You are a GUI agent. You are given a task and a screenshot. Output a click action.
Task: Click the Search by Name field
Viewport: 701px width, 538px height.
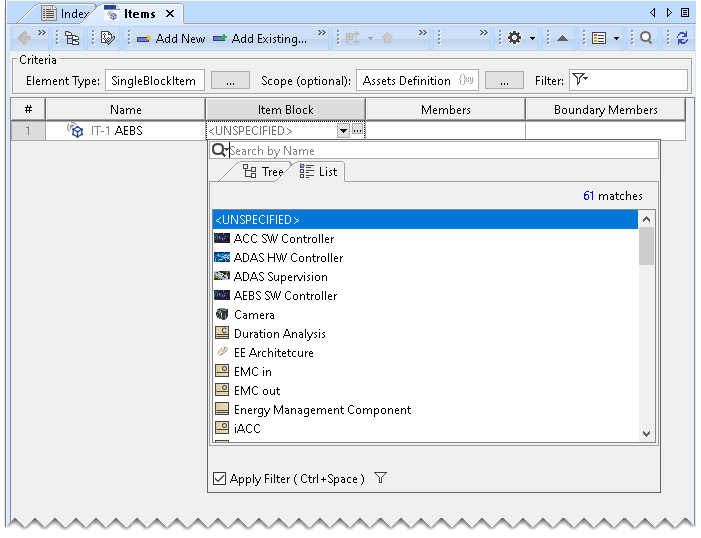440,151
